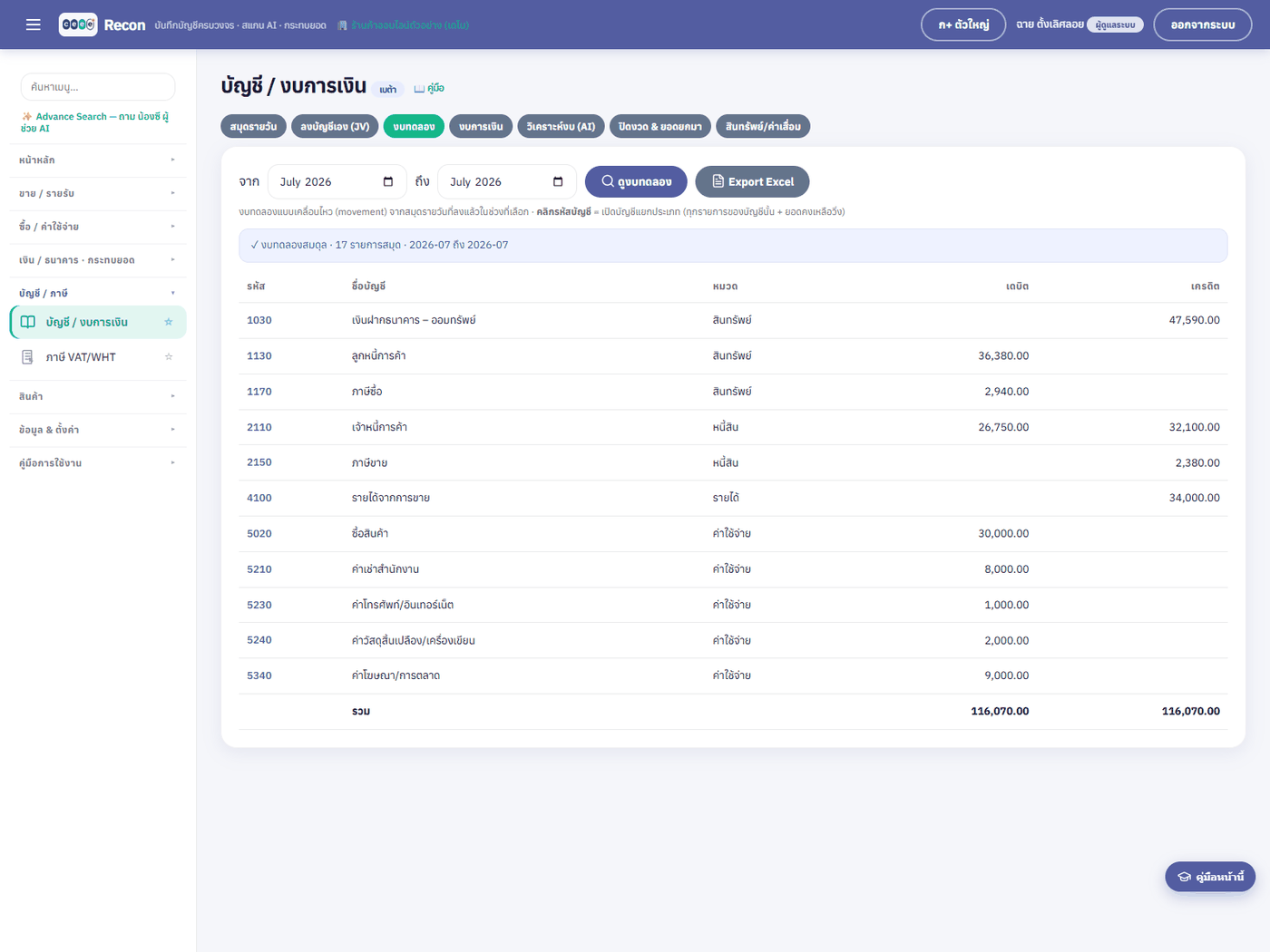Open the calendar picker in the ถึง date field
The width and height of the screenshot is (1270, 952).
pos(558,182)
